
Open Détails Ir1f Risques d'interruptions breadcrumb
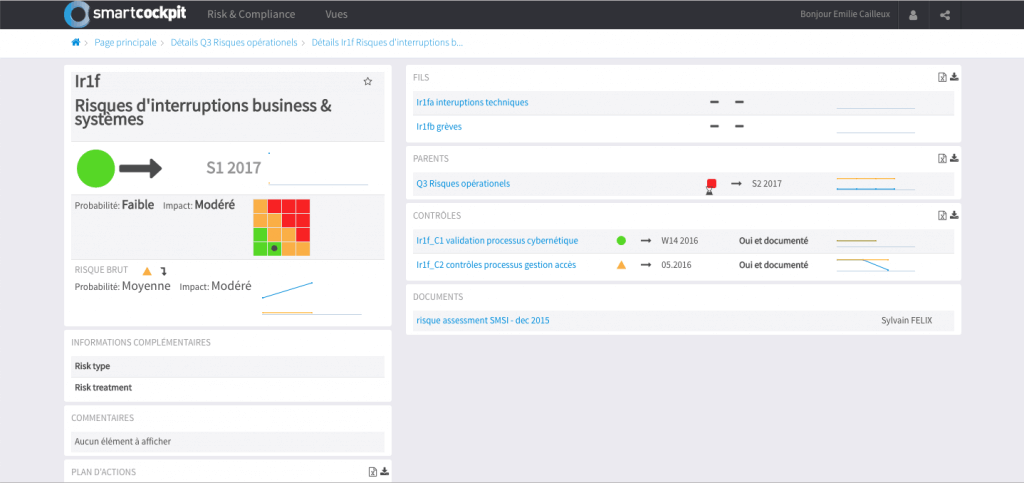click(x=387, y=42)
